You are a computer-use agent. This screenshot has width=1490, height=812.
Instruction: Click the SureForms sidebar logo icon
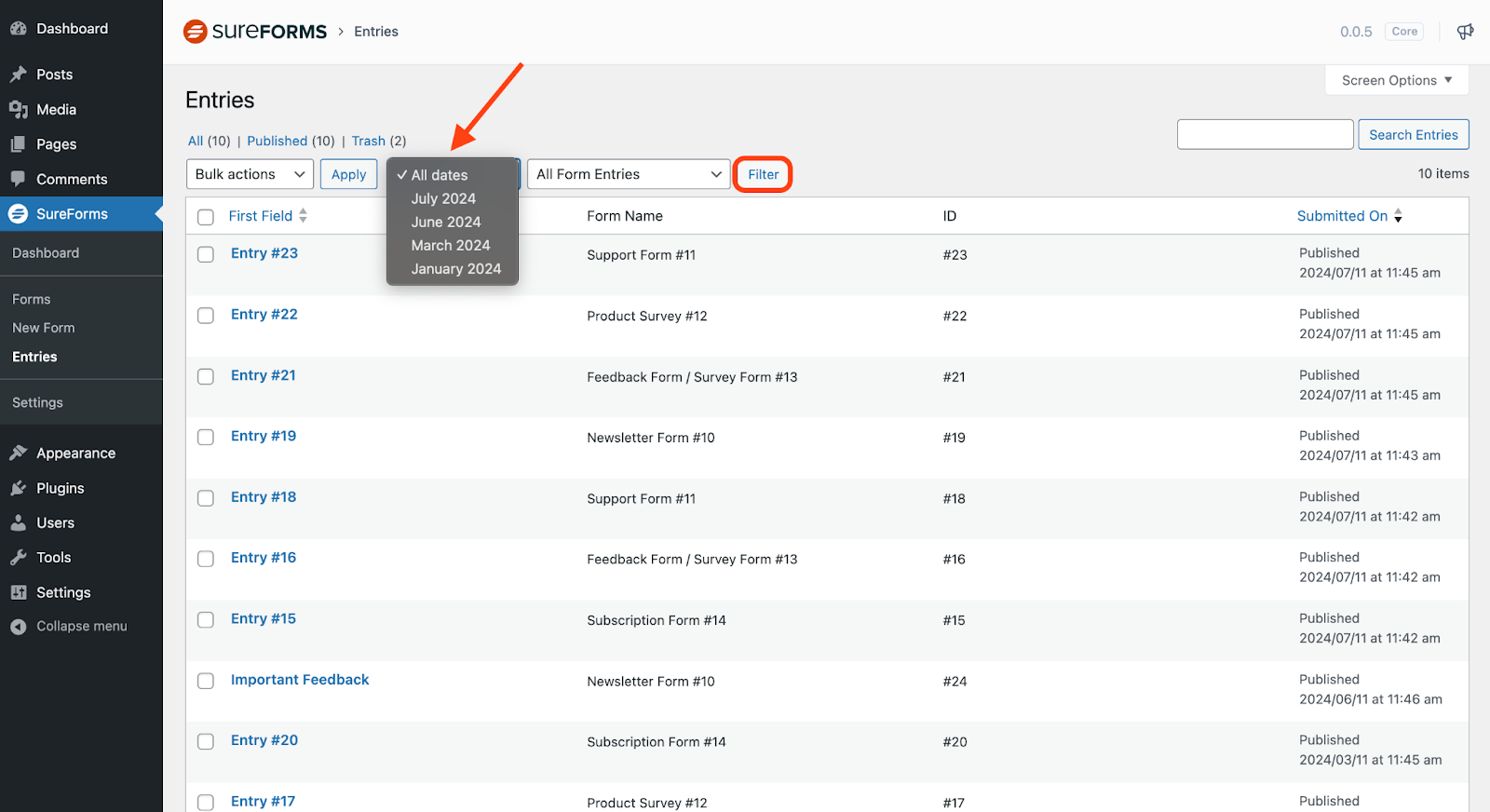[18, 214]
